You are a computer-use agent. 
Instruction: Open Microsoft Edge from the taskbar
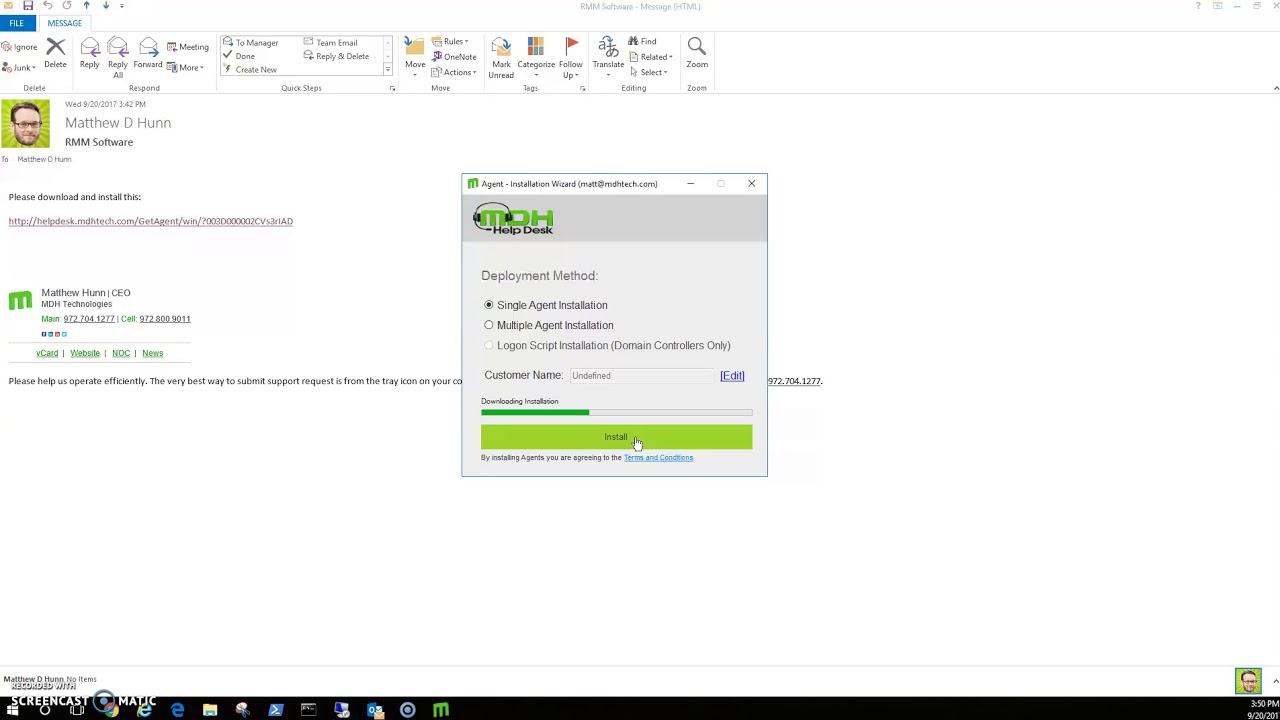pos(177,710)
